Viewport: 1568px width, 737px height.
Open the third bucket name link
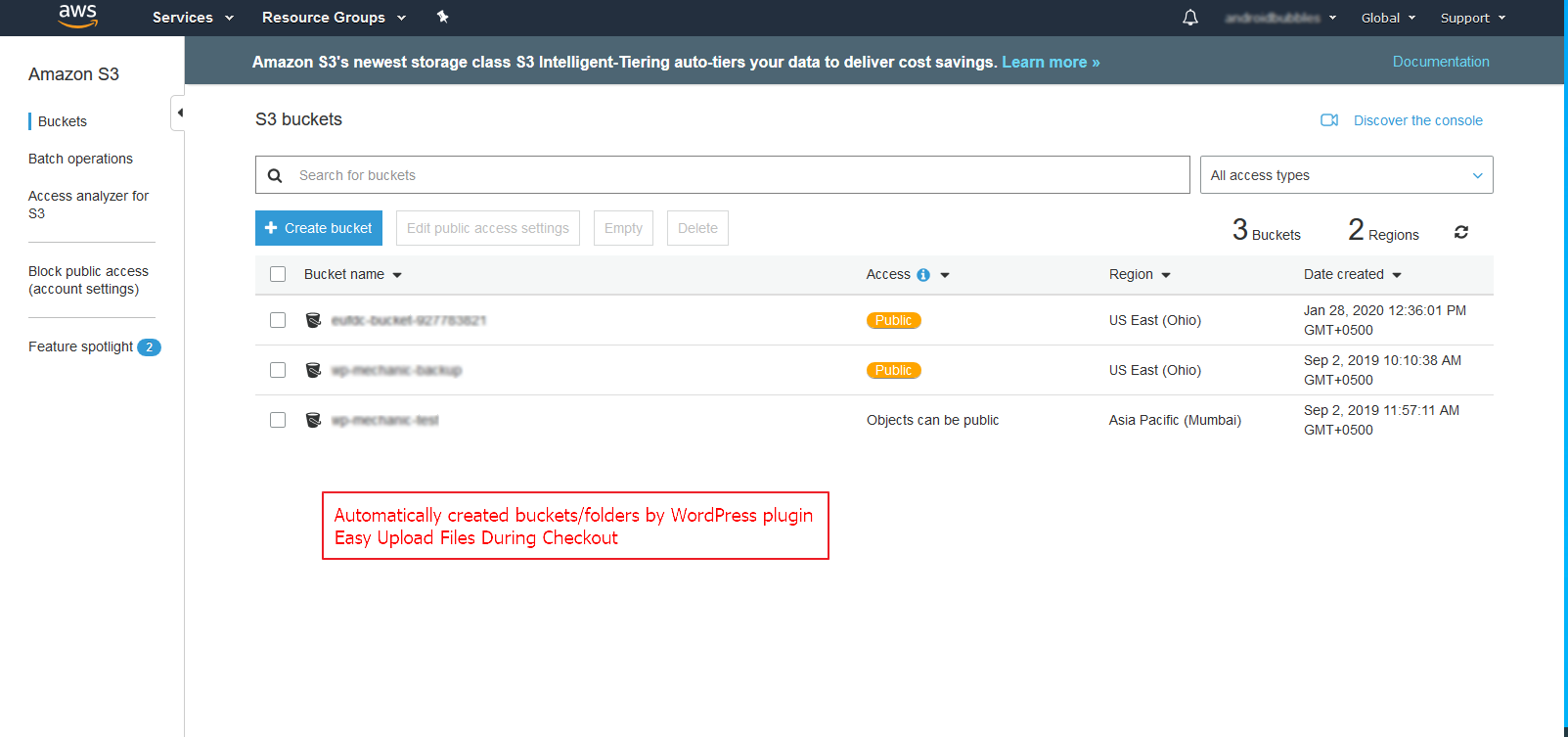[384, 420]
